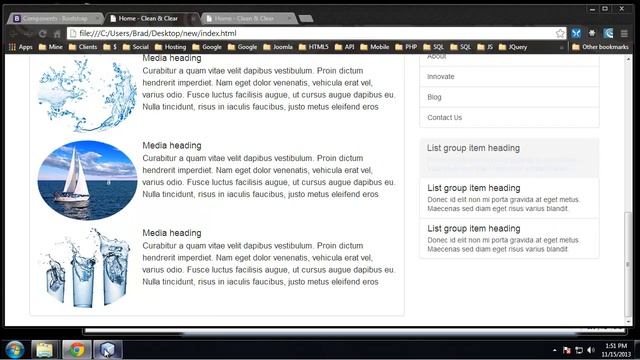Open volume control in system tray

pyautogui.click(x=591, y=350)
